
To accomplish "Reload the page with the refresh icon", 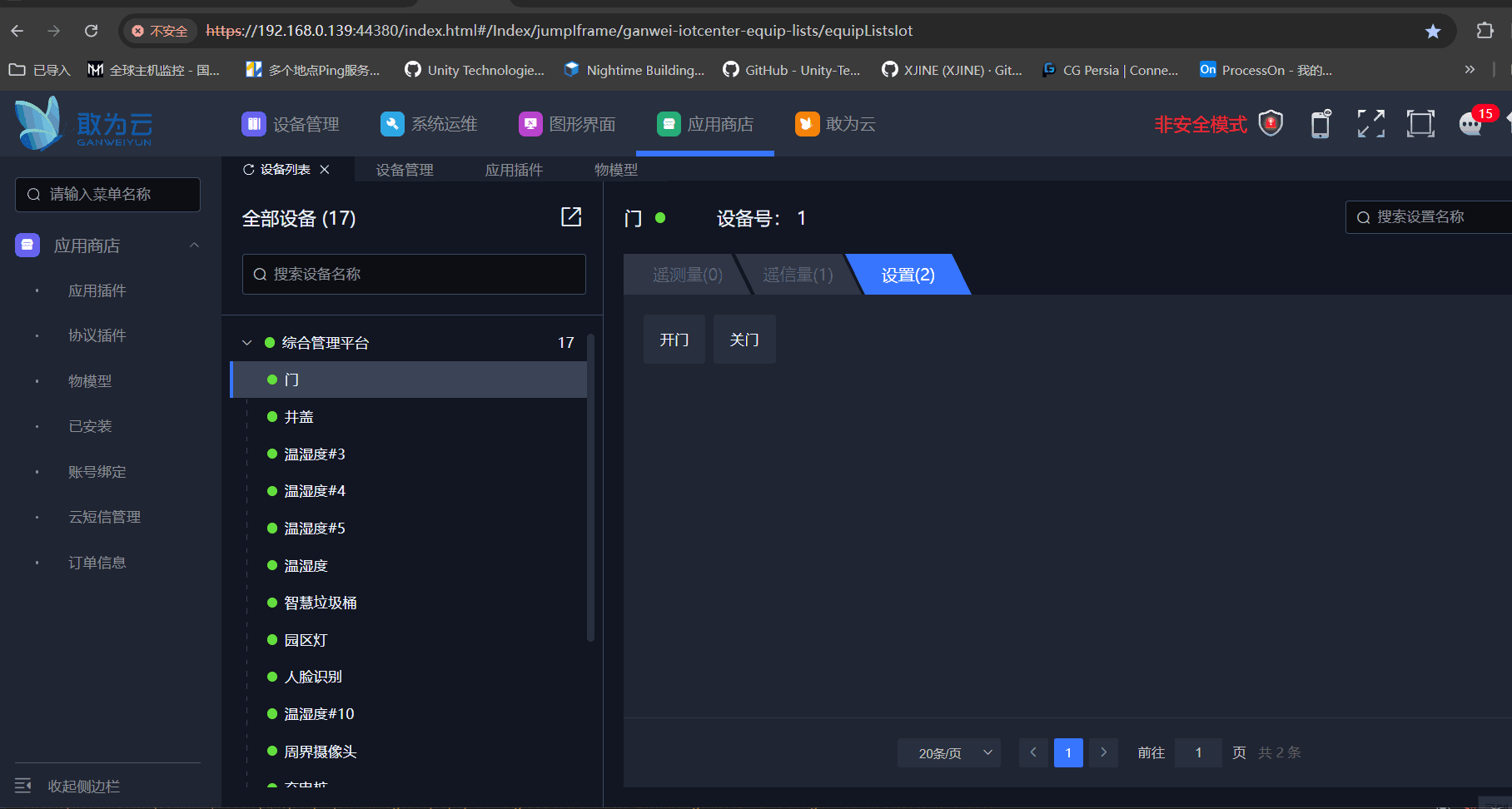I will [92, 31].
